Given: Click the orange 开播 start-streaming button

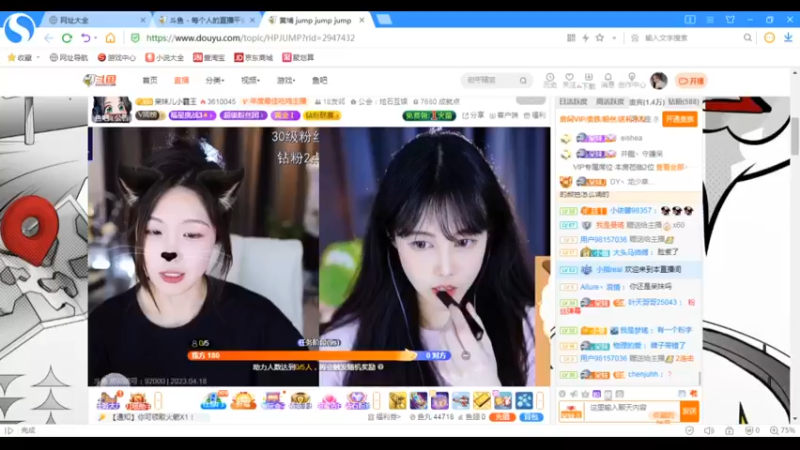Looking at the screenshot, I should point(692,81).
